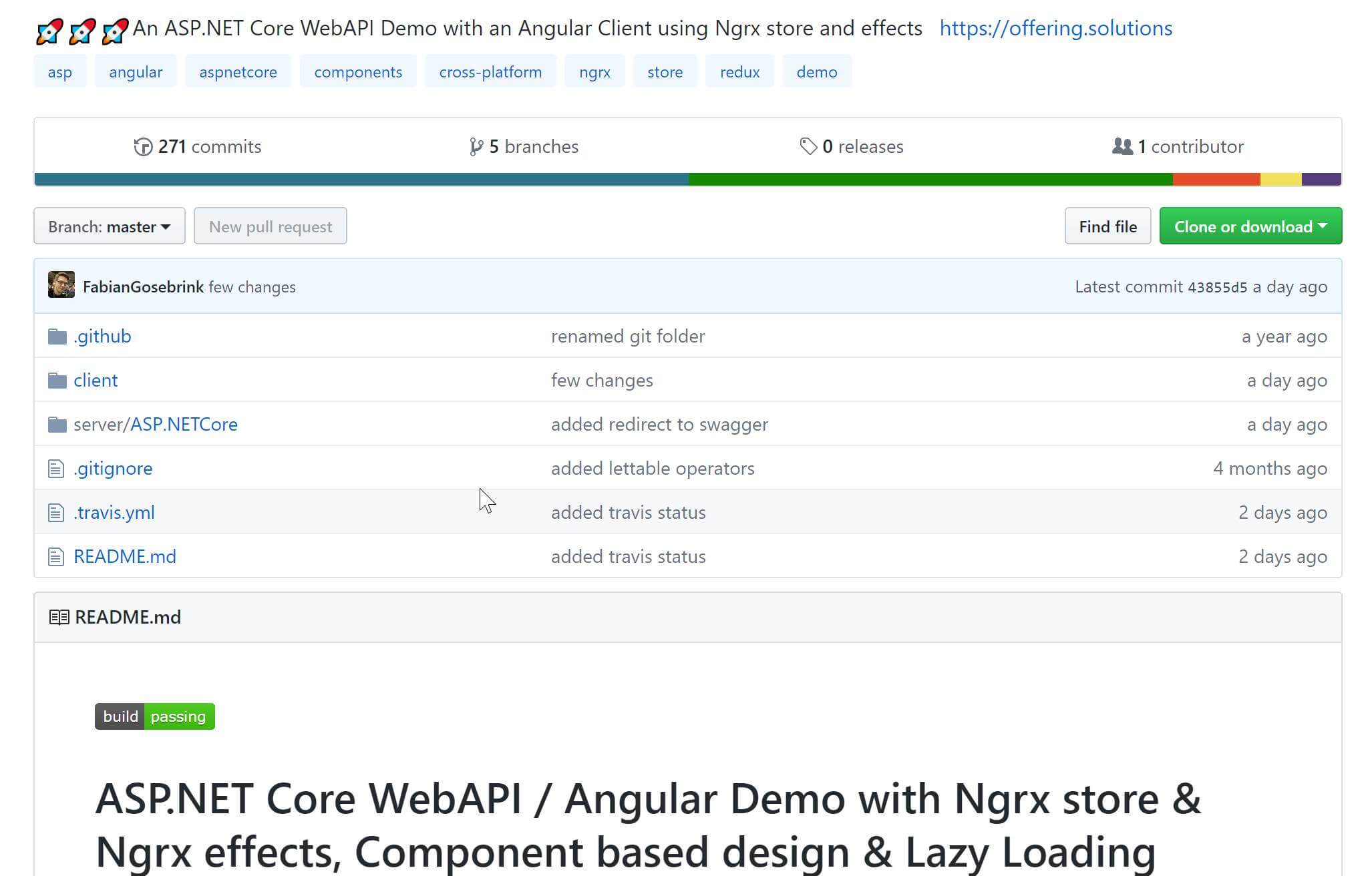Image resolution: width=1372 pixels, height=876 pixels.
Task: Click the branches fork icon
Action: [x=476, y=146]
